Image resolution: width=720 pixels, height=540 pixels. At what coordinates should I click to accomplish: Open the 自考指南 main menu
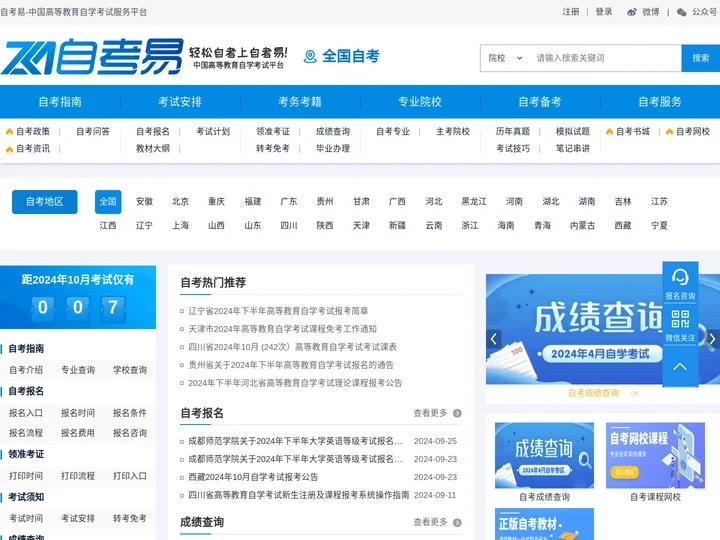pyautogui.click(x=60, y=101)
